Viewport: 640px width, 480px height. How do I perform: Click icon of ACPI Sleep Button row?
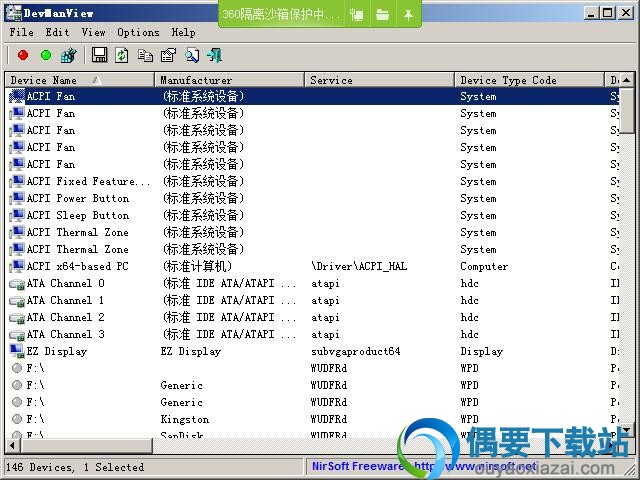tap(17, 216)
